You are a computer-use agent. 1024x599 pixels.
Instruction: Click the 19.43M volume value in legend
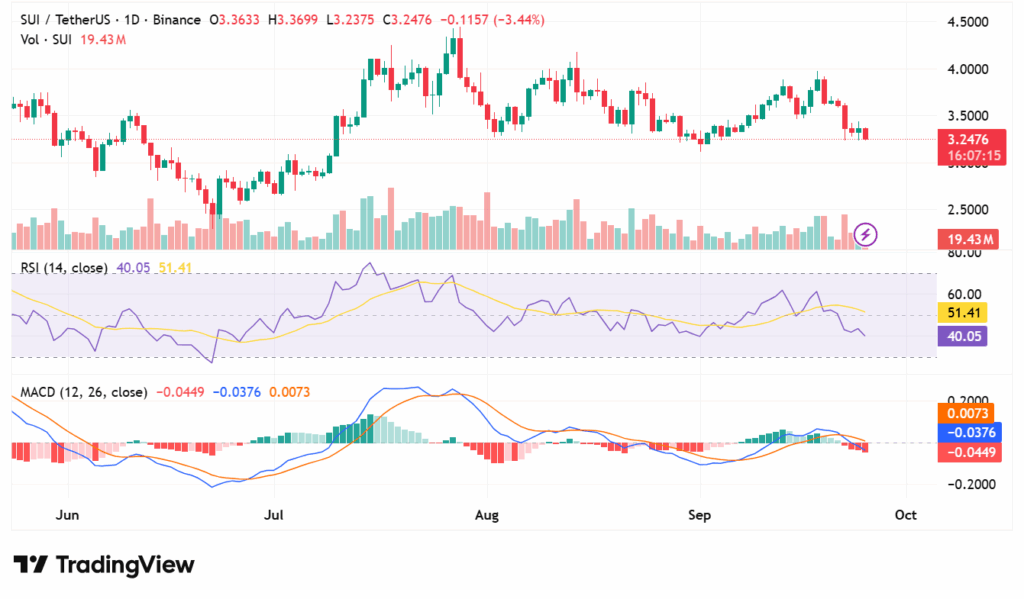(x=103, y=39)
